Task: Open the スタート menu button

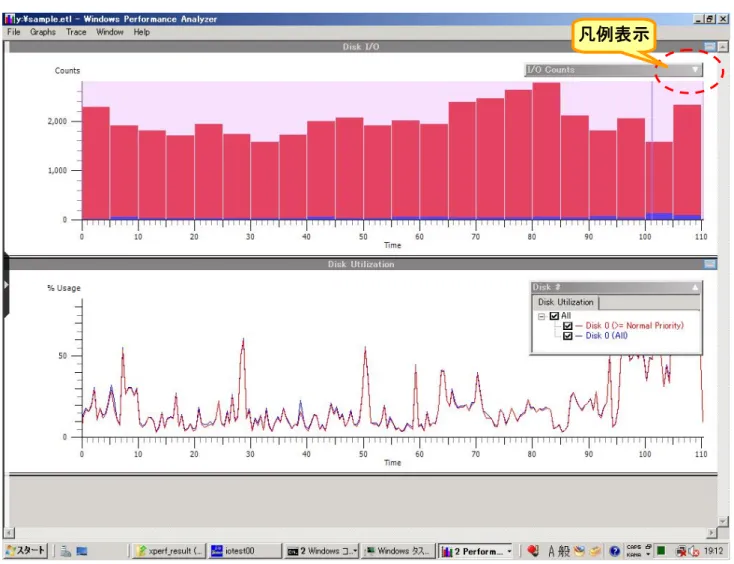Action: (26, 551)
